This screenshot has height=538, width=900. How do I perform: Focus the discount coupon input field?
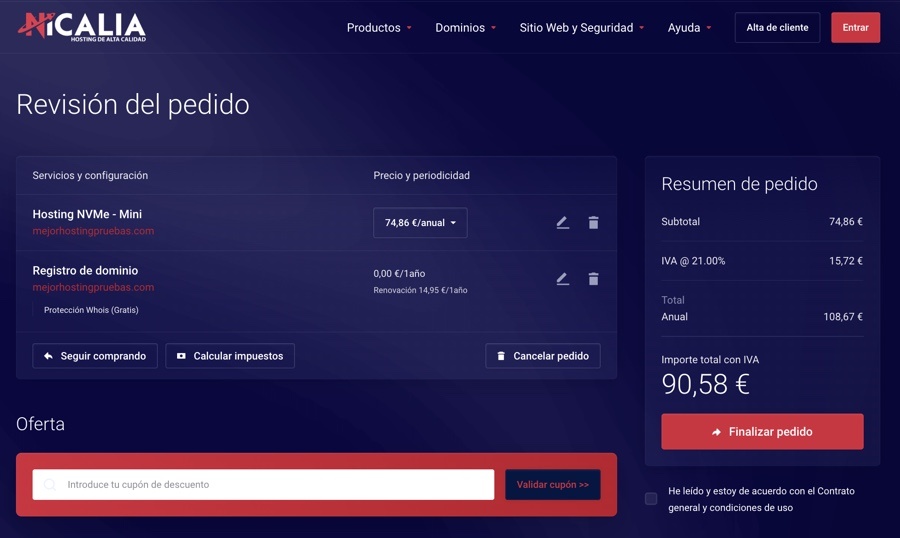(x=263, y=485)
